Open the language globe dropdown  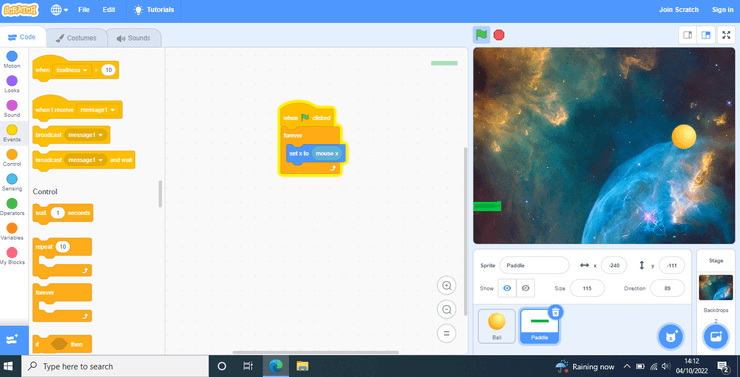(x=59, y=10)
